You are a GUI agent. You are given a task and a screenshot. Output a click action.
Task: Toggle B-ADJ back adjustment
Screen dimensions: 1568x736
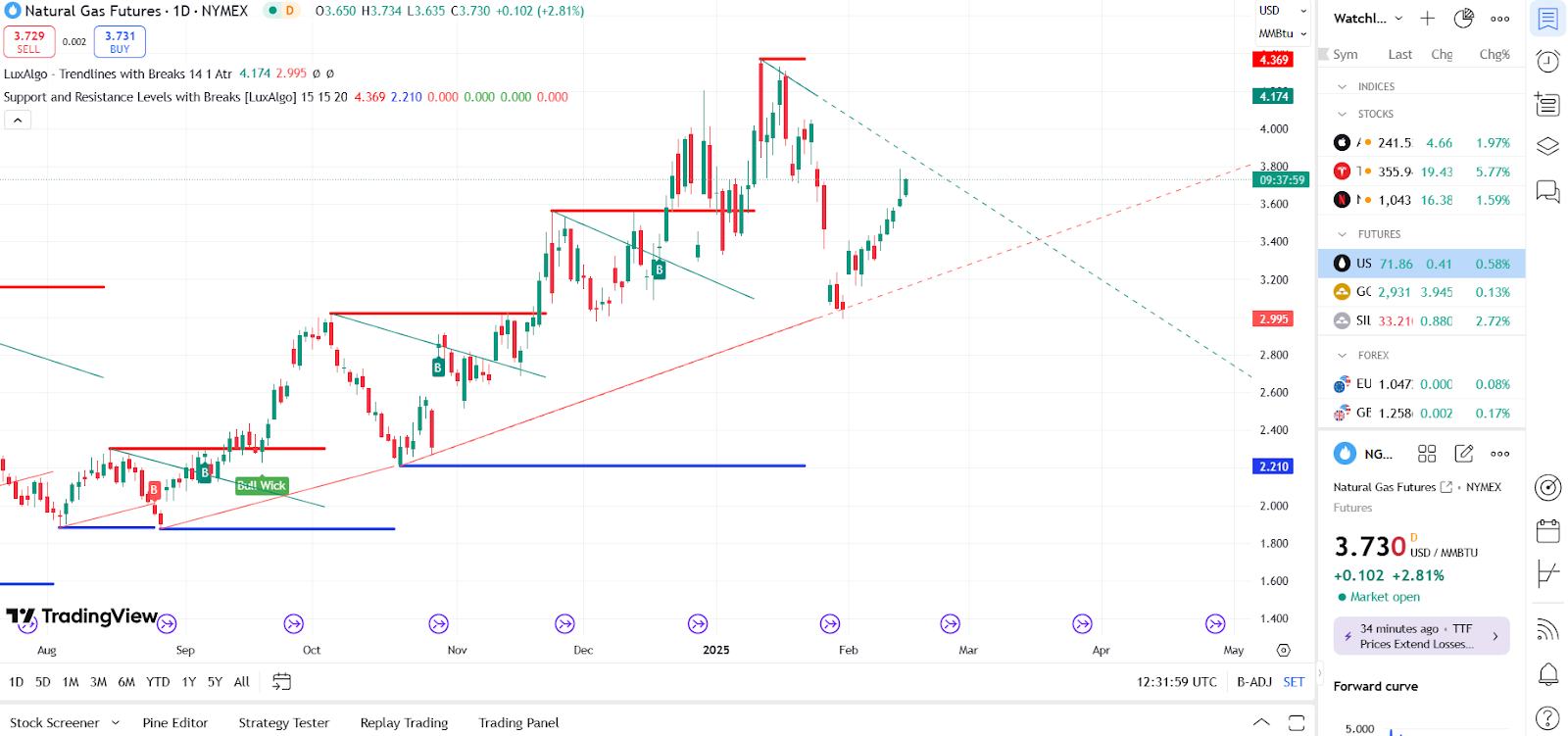coord(1254,682)
